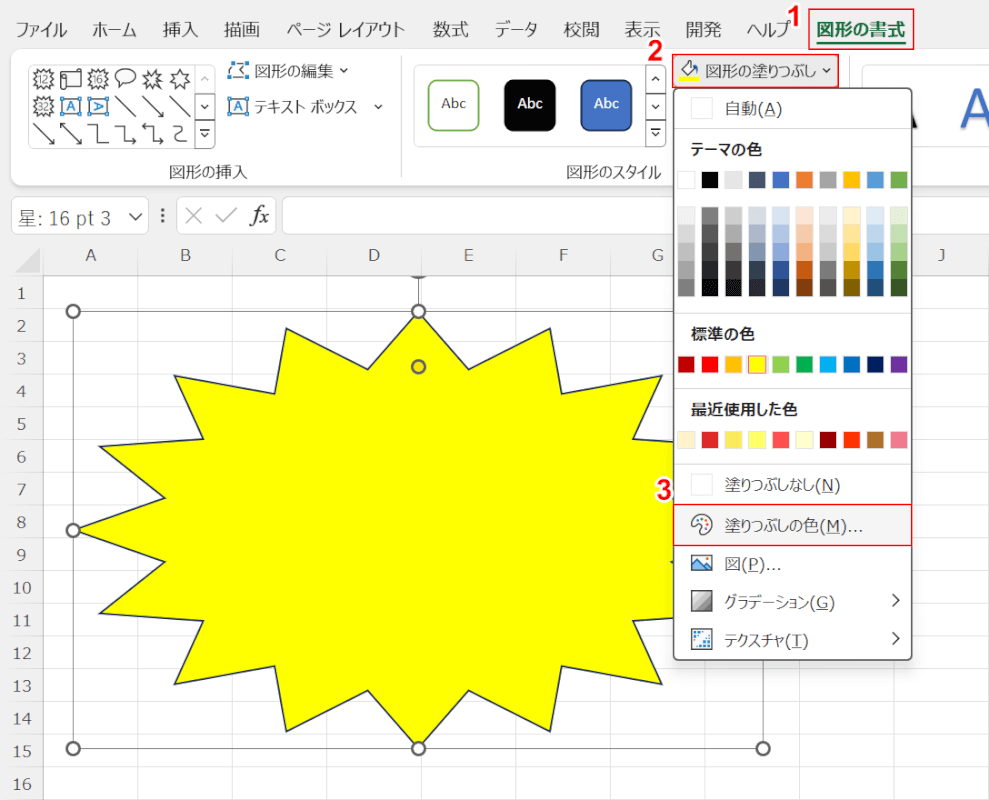Pick purple from the standard colors

click(x=899, y=365)
